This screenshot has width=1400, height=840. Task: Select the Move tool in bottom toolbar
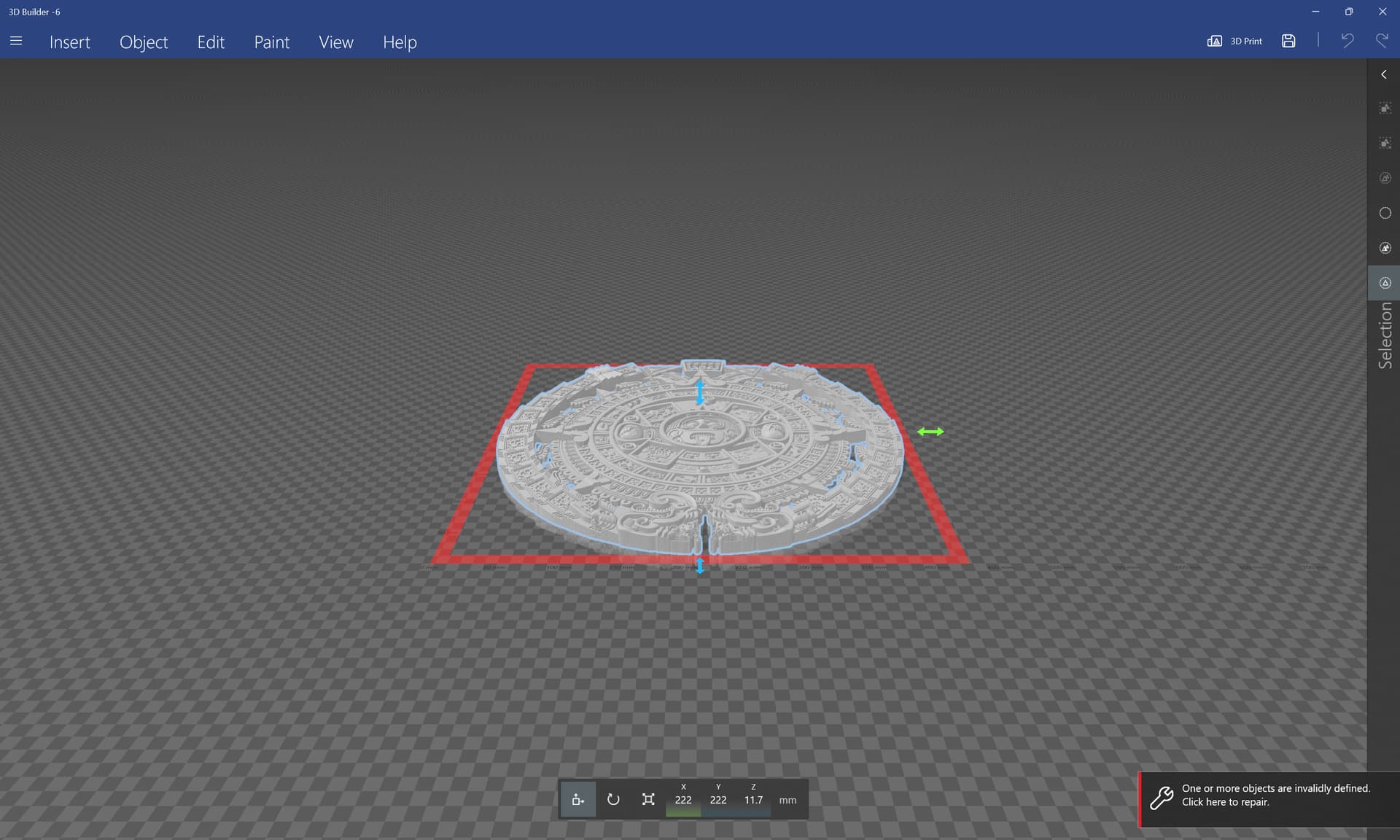578,800
